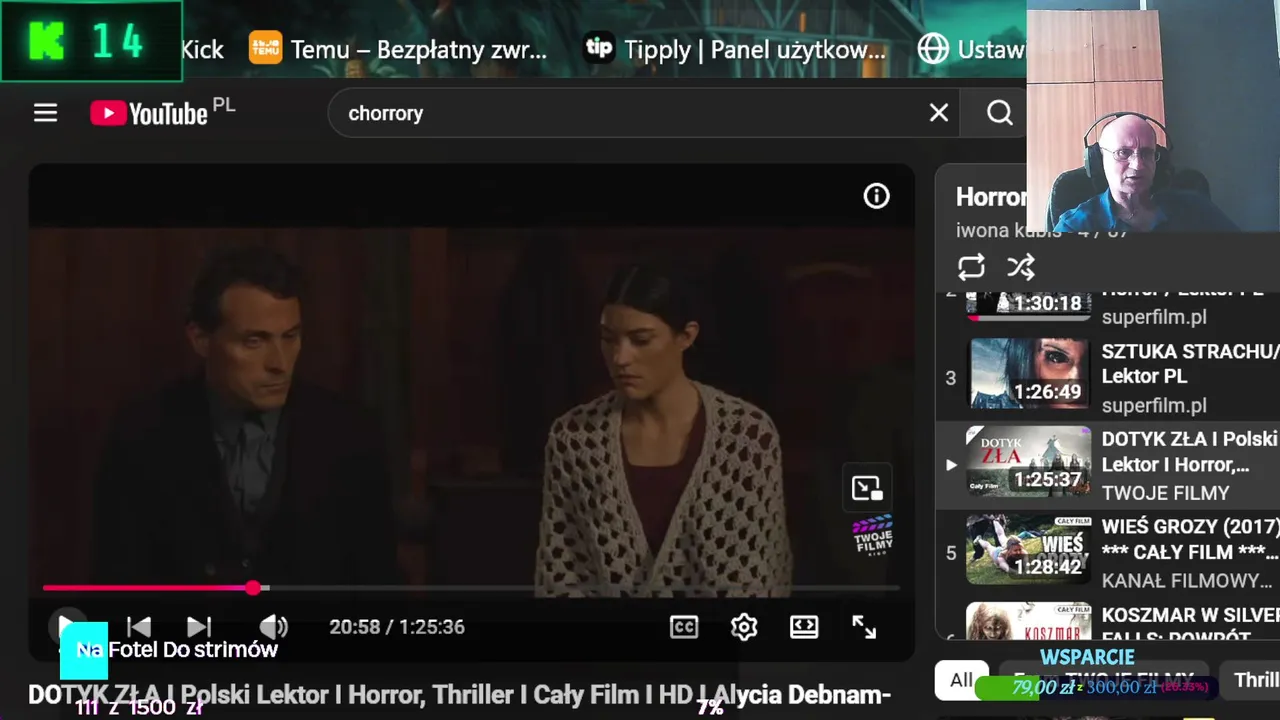Click the DOTYK ZŁA playlist thumbnail

[1028, 463]
